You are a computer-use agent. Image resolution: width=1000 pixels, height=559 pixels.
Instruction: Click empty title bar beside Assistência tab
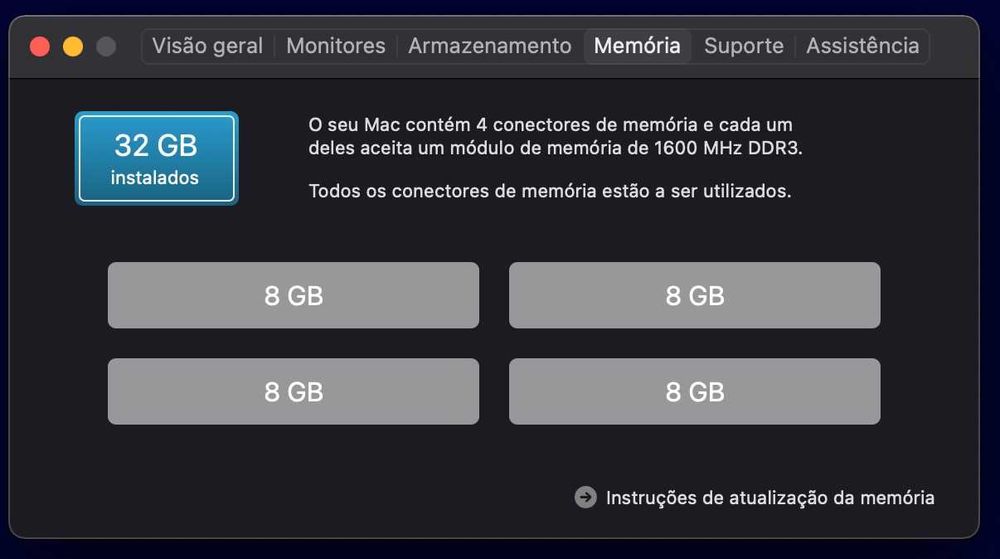(953, 47)
